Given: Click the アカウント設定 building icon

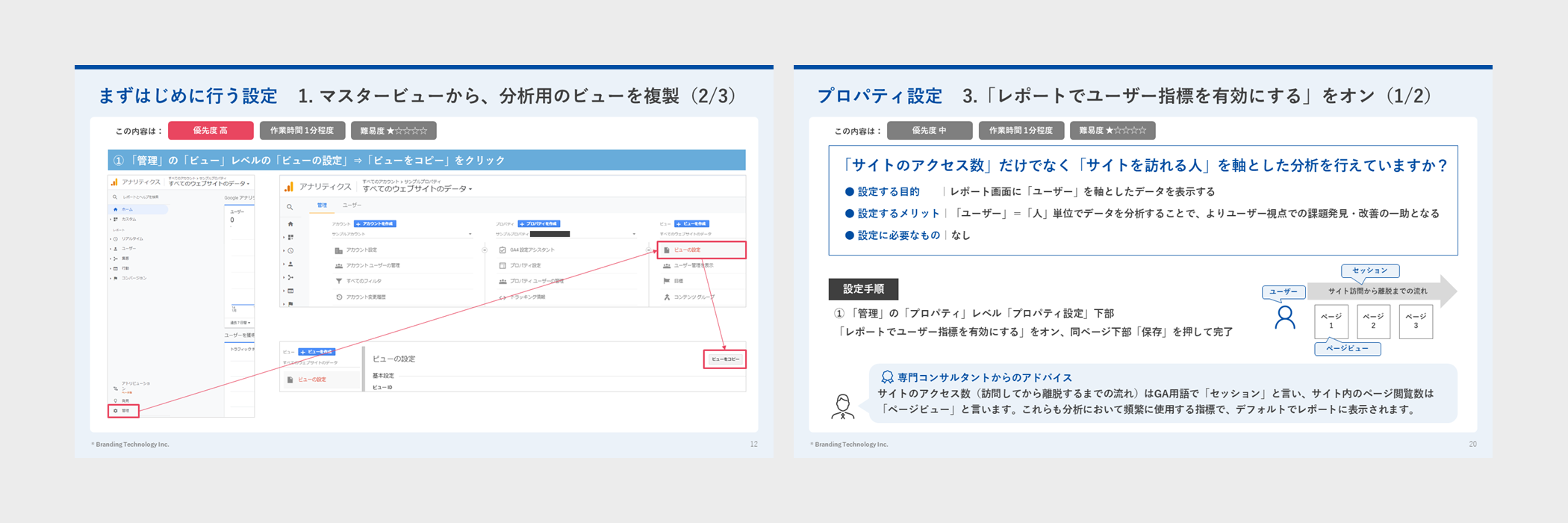Looking at the screenshot, I should 339,250.
